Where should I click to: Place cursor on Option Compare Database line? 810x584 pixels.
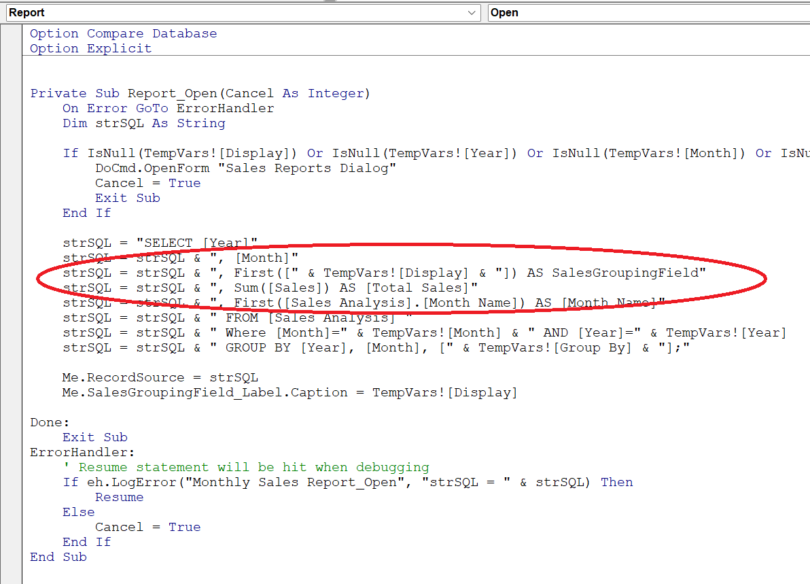(x=122, y=34)
